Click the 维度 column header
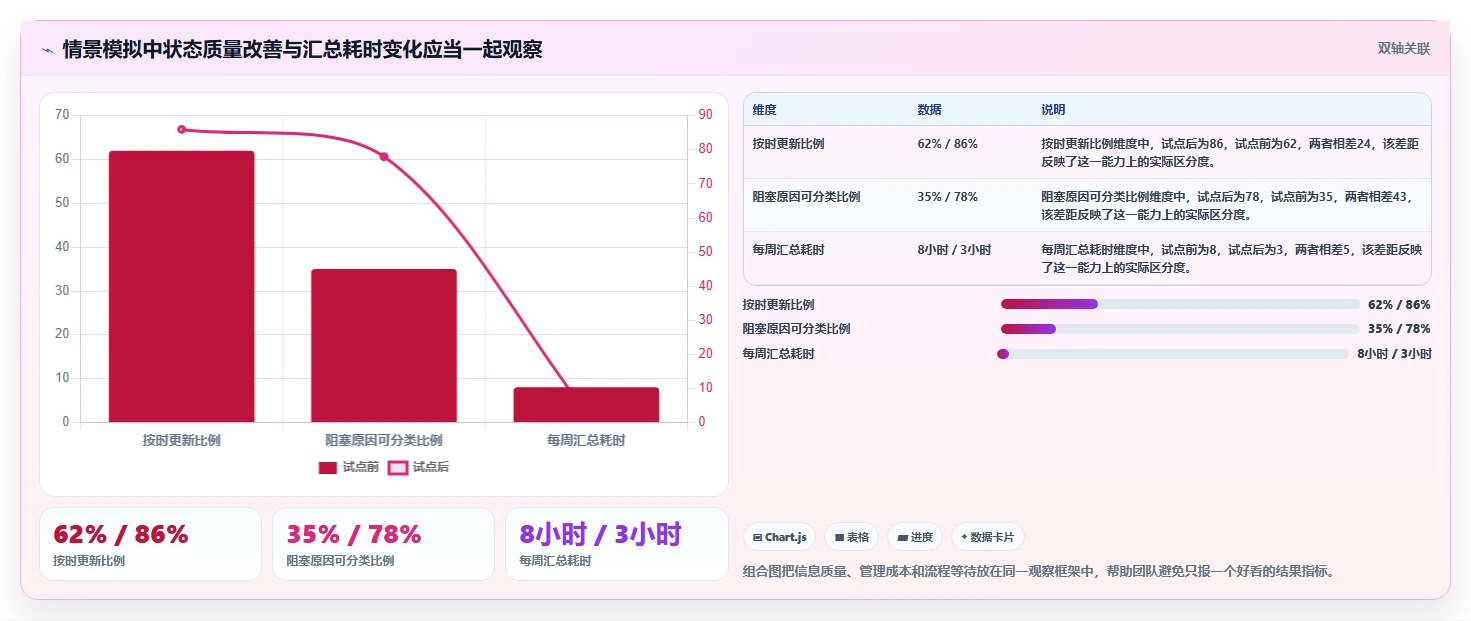The image size is (1471, 621). click(x=765, y=109)
